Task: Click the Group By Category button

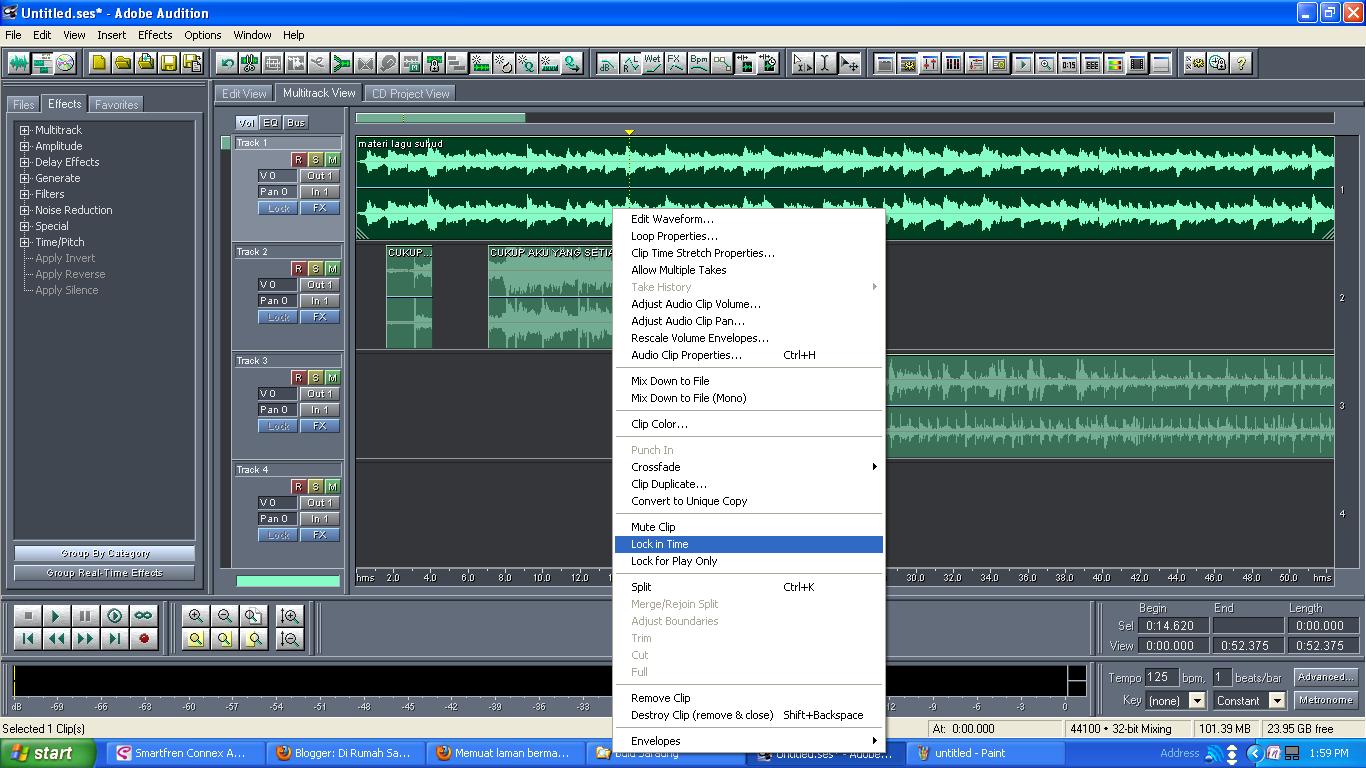Action: point(104,553)
